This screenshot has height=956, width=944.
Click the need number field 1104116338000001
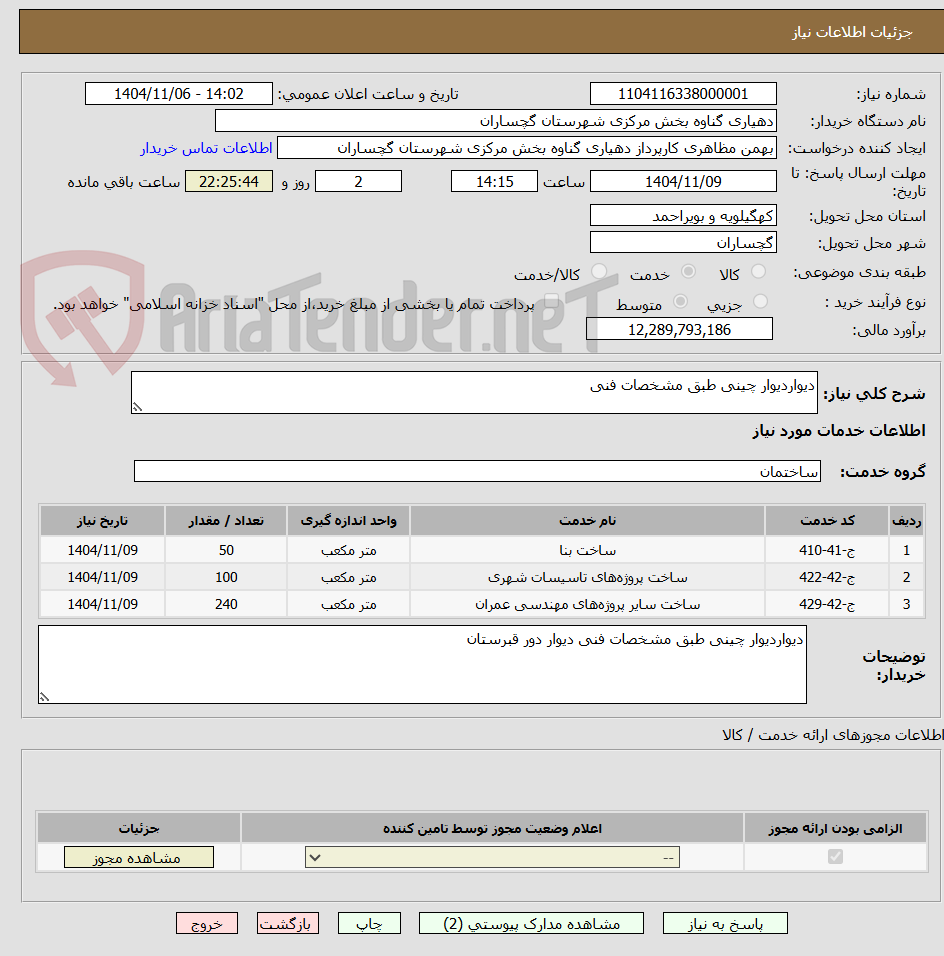pos(683,94)
